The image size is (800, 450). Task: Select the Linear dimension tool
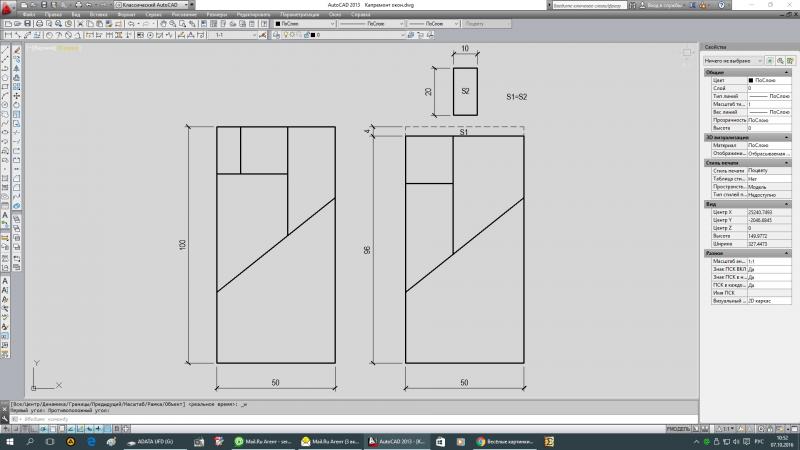click(x=8, y=35)
